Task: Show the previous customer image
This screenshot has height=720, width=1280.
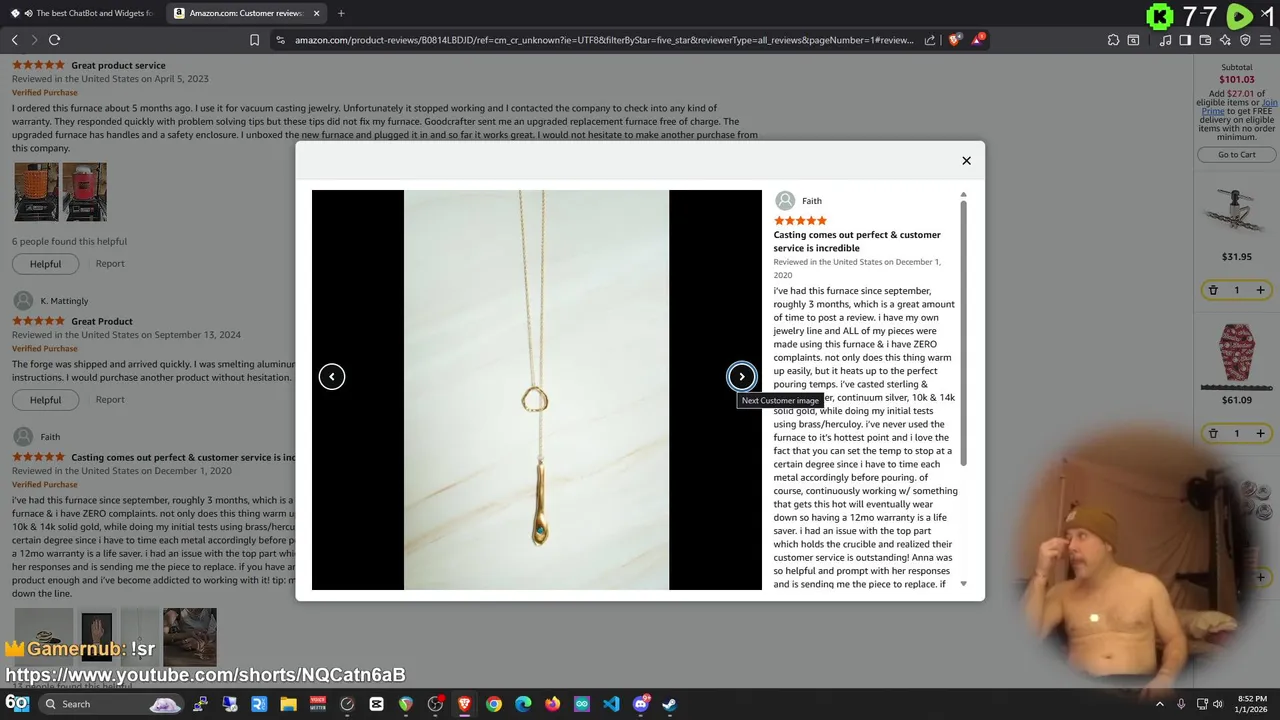Action: click(332, 377)
